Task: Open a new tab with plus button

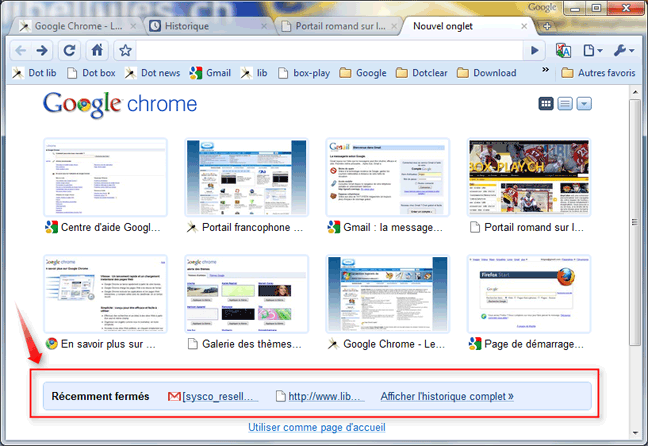Action: coord(546,26)
